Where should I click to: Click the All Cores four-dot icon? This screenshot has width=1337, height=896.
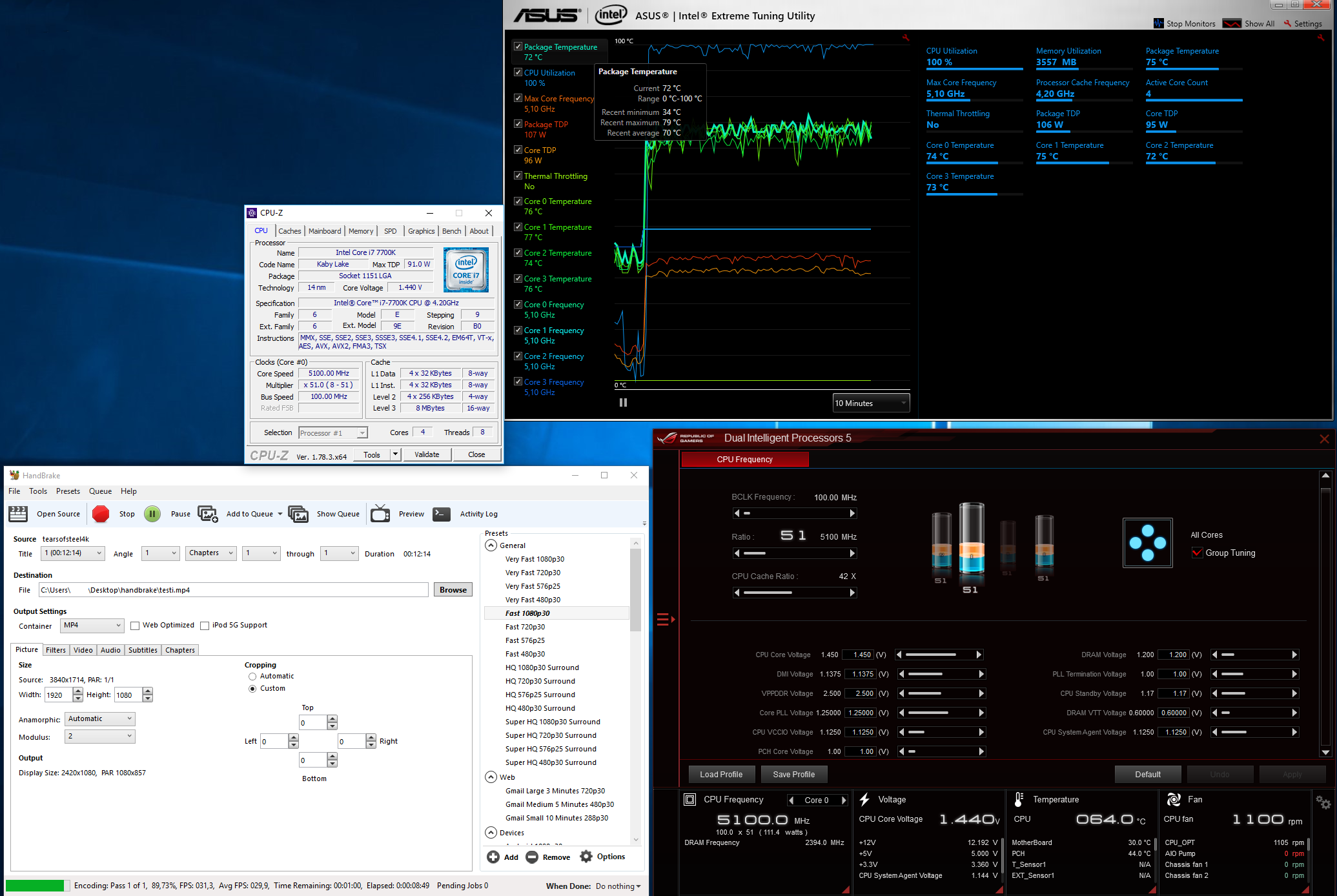pos(1148,543)
